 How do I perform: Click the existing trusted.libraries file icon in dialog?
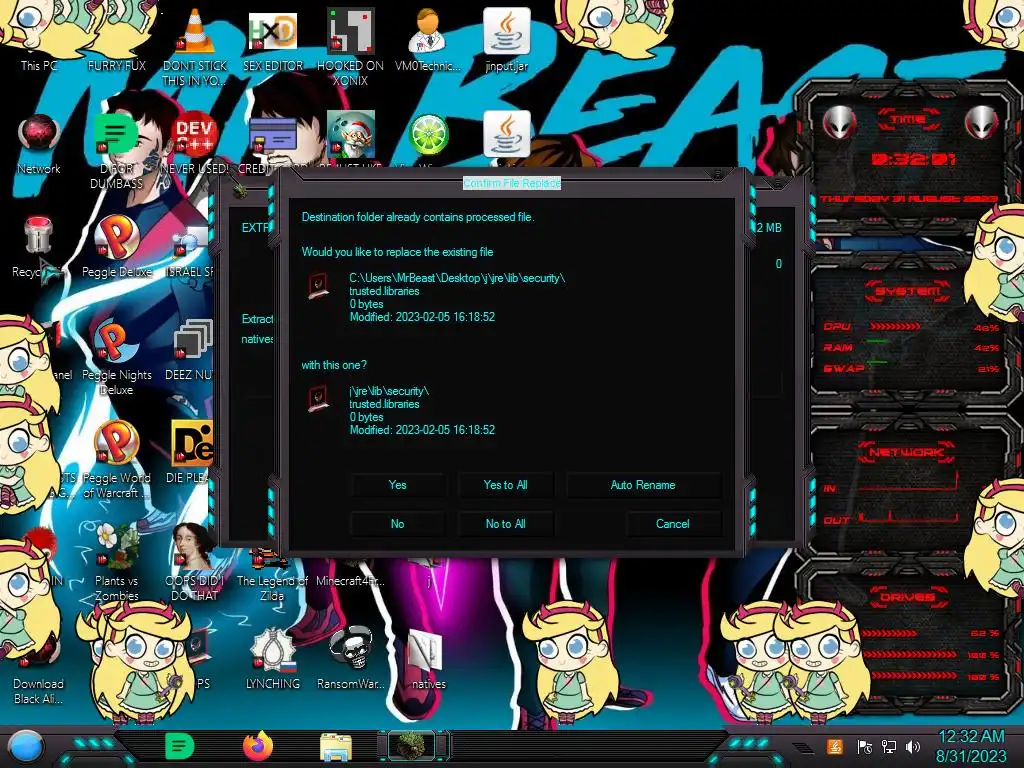319,286
